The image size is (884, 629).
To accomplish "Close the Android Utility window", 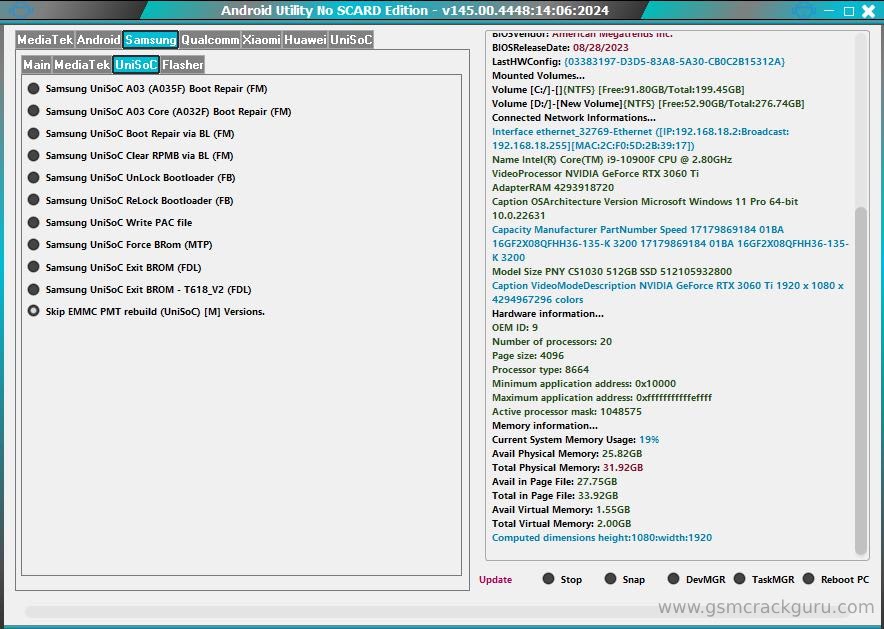I will pyautogui.click(x=868, y=11).
